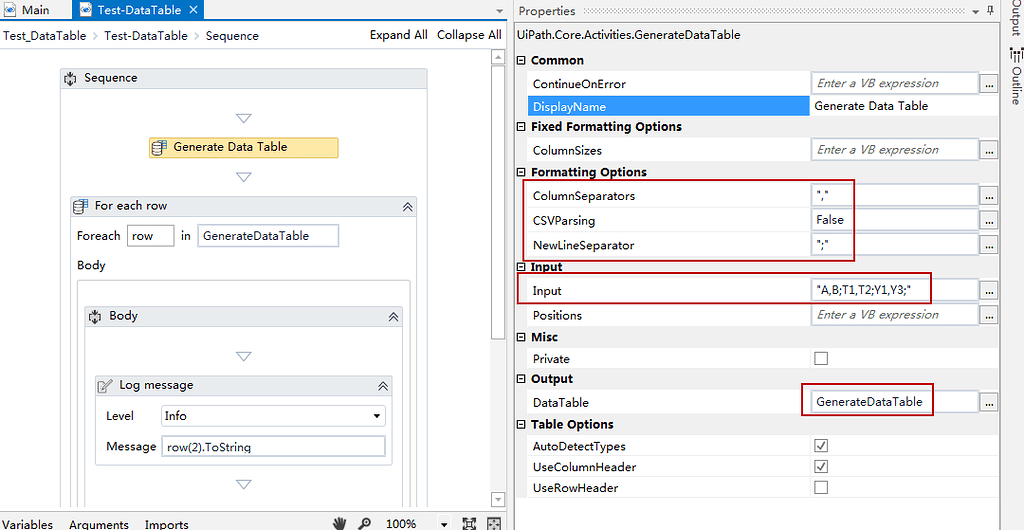1024x530 pixels.
Task: Collapse the Table Options section
Action: [521, 425]
